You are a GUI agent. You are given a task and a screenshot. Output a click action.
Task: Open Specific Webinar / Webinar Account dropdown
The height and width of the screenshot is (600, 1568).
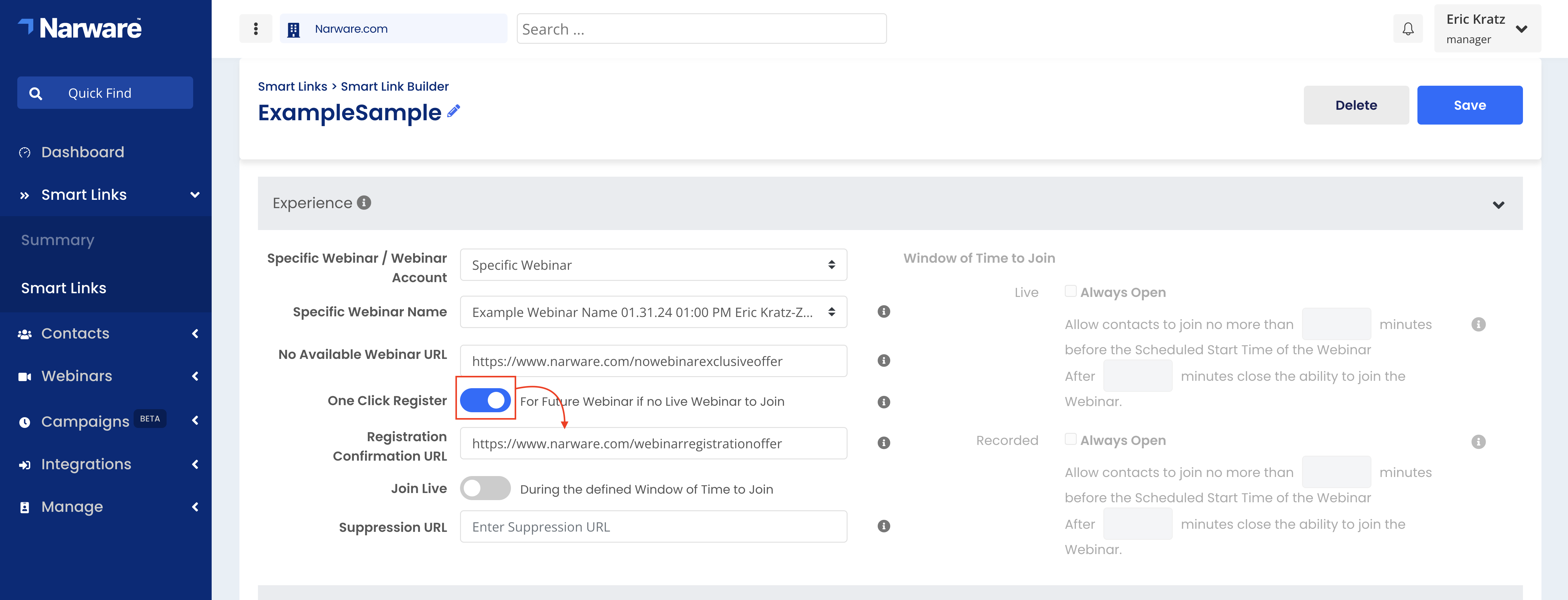tap(653, 265)
